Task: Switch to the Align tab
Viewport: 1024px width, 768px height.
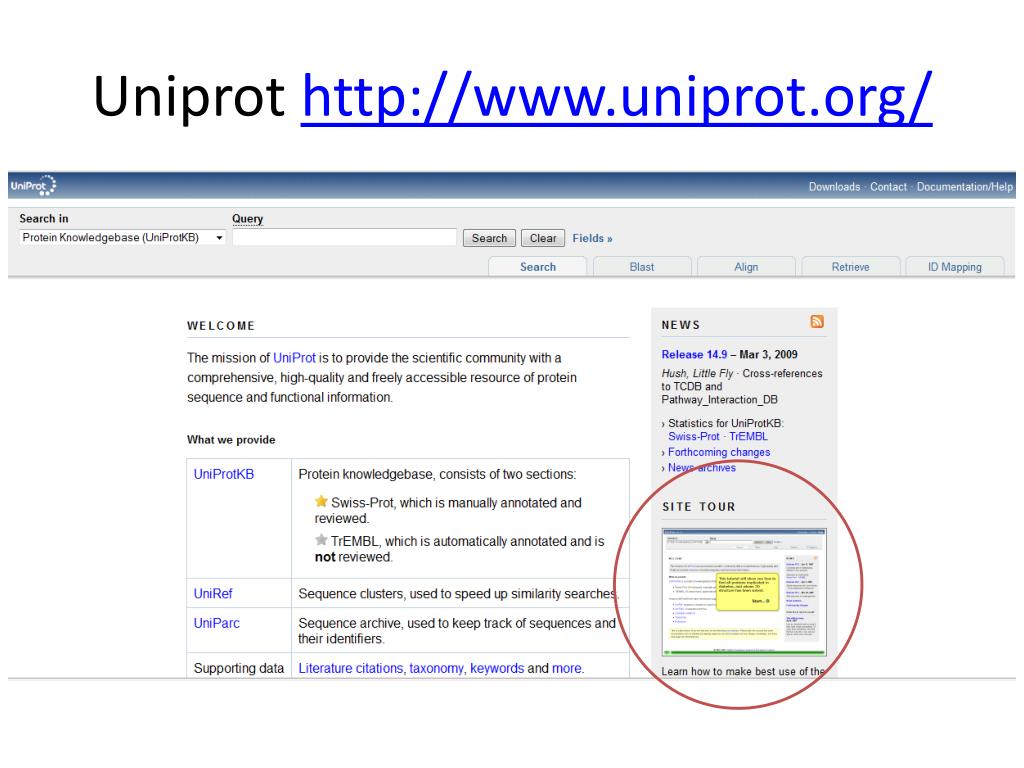Action: click(746, 266)
